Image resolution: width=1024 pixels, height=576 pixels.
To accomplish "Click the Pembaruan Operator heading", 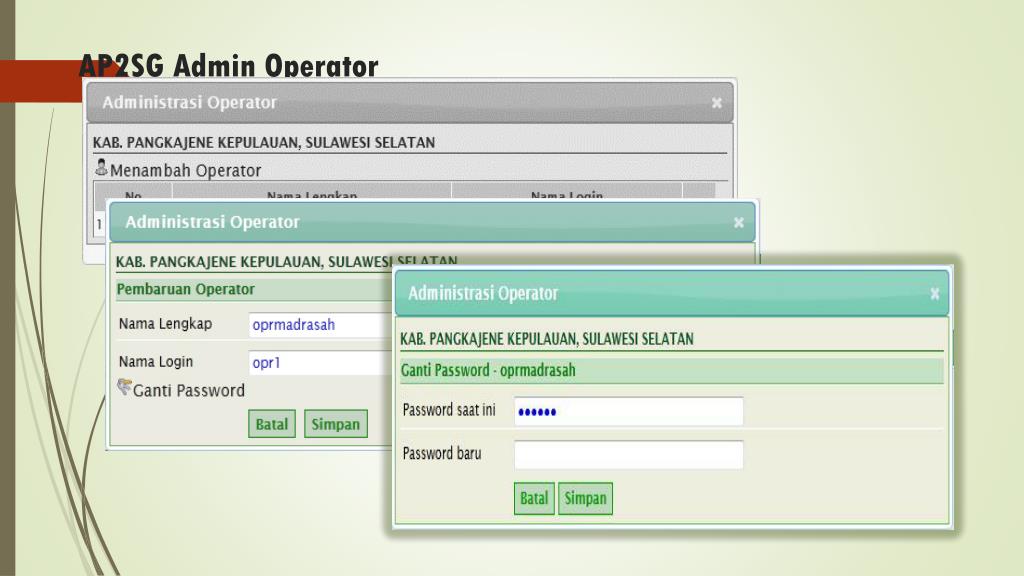I will 185,289.
